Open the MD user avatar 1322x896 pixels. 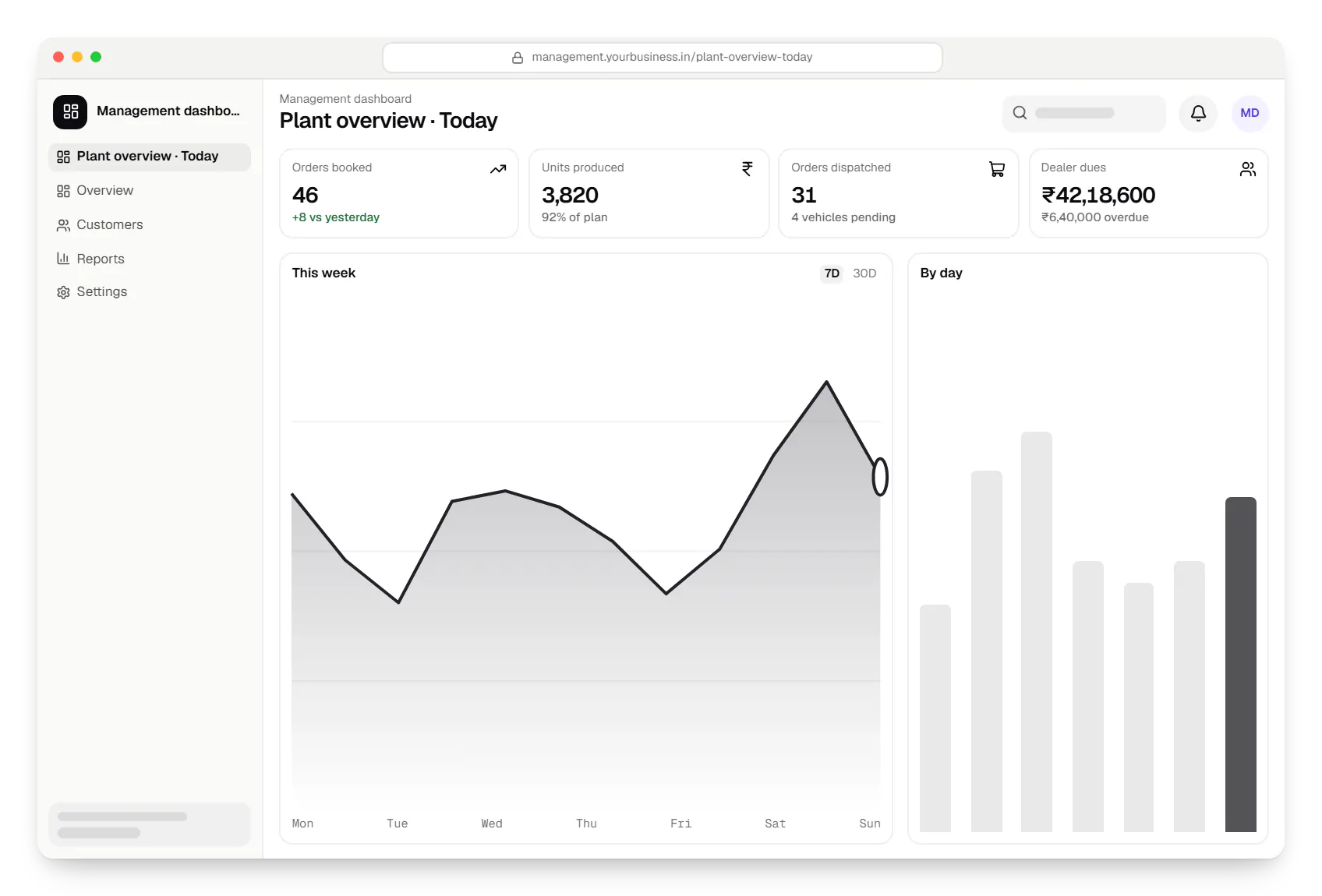(x=1250, y=113)
